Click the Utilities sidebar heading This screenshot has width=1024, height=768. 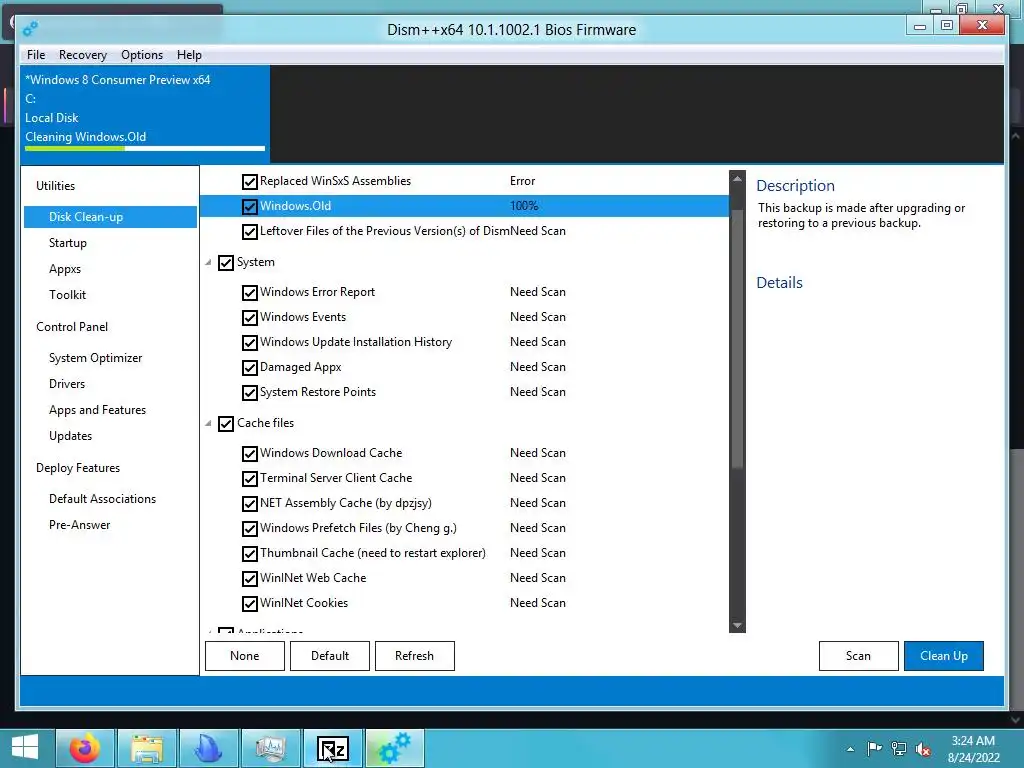(x=56, y=186)
